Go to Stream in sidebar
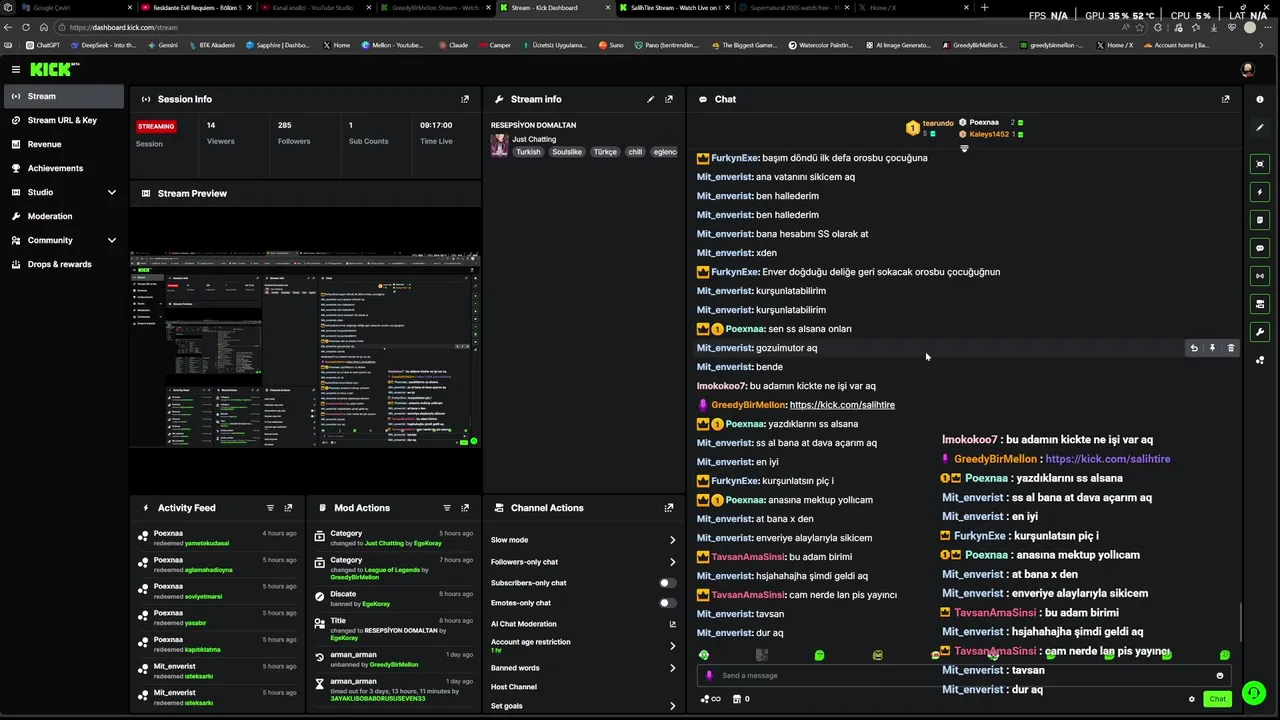 click(65, 96)
